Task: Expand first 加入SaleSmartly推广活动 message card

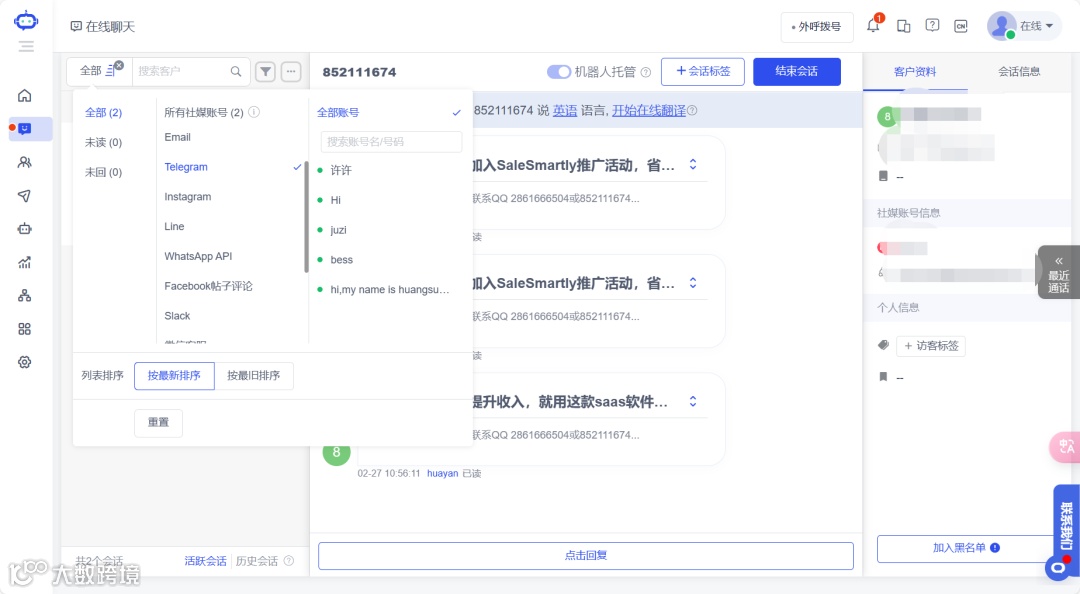Action: [693, 165]
